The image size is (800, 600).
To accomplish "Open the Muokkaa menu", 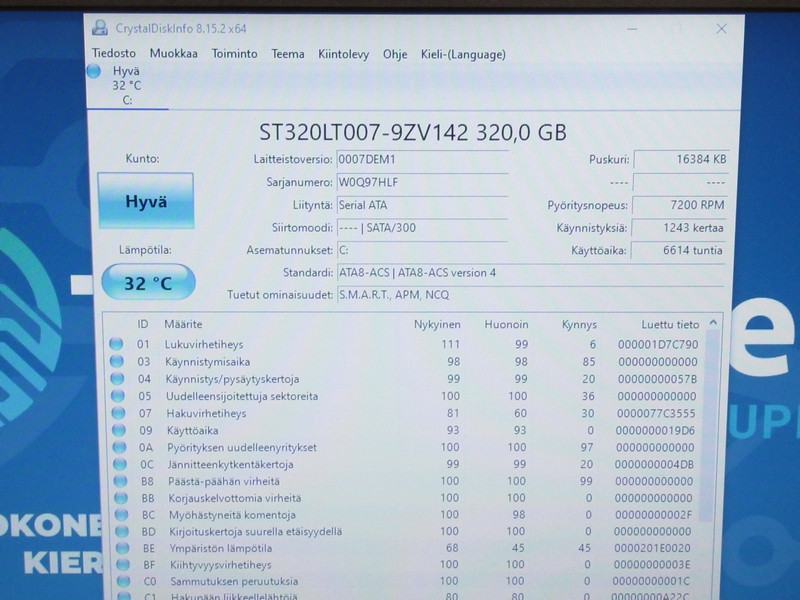I will [173, 54].
